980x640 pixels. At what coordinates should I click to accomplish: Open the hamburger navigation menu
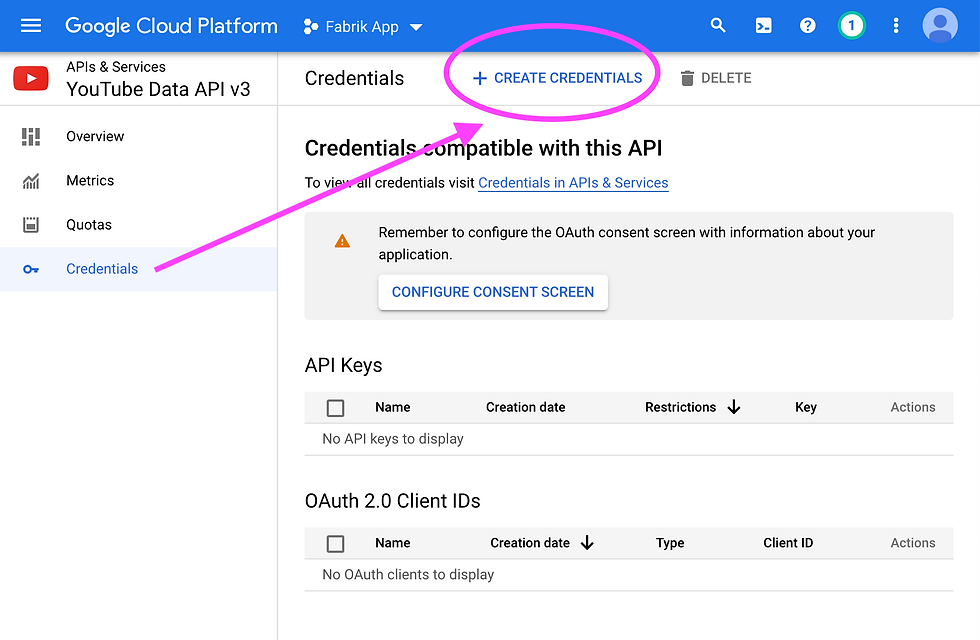click(31, 26)
